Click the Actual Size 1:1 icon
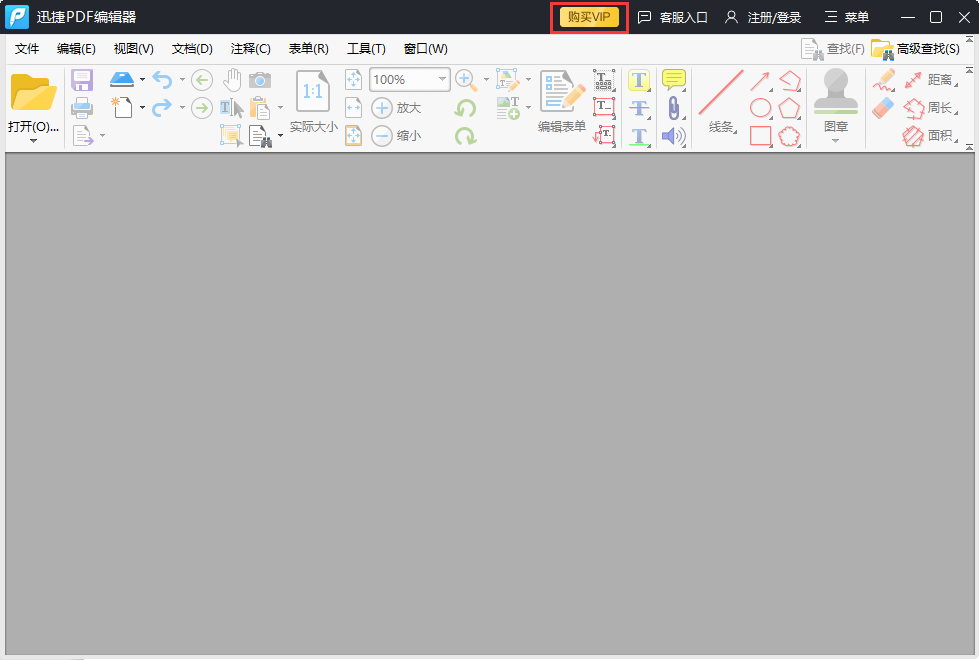Viewport: 980px width, 660px height. (312, 91)
